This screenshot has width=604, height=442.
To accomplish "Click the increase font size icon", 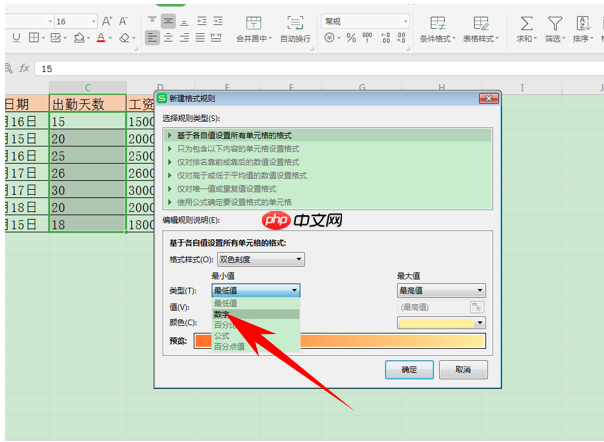I will (x=106, y=21).
